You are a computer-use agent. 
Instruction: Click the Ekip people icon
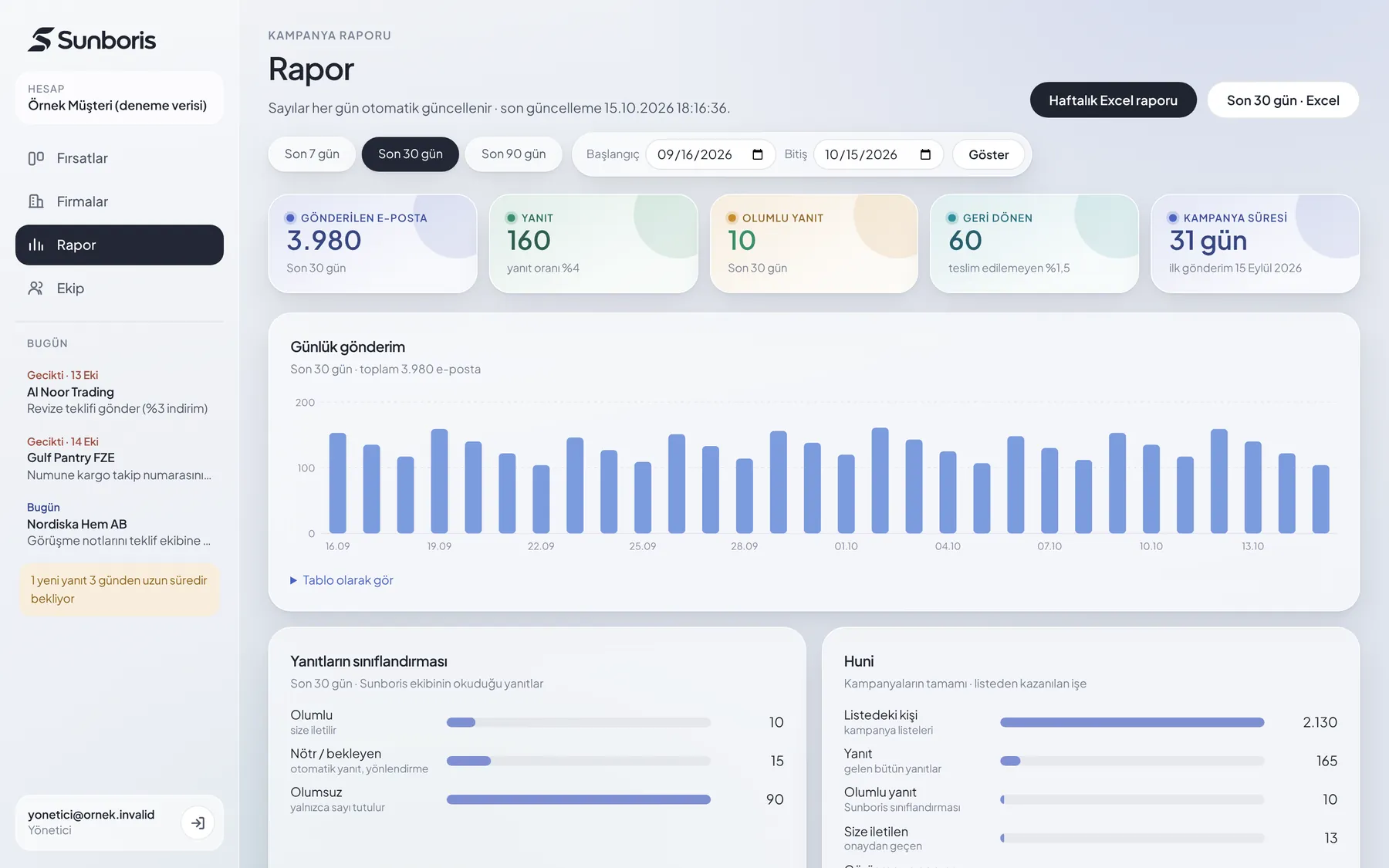click(x=35, y=288)
